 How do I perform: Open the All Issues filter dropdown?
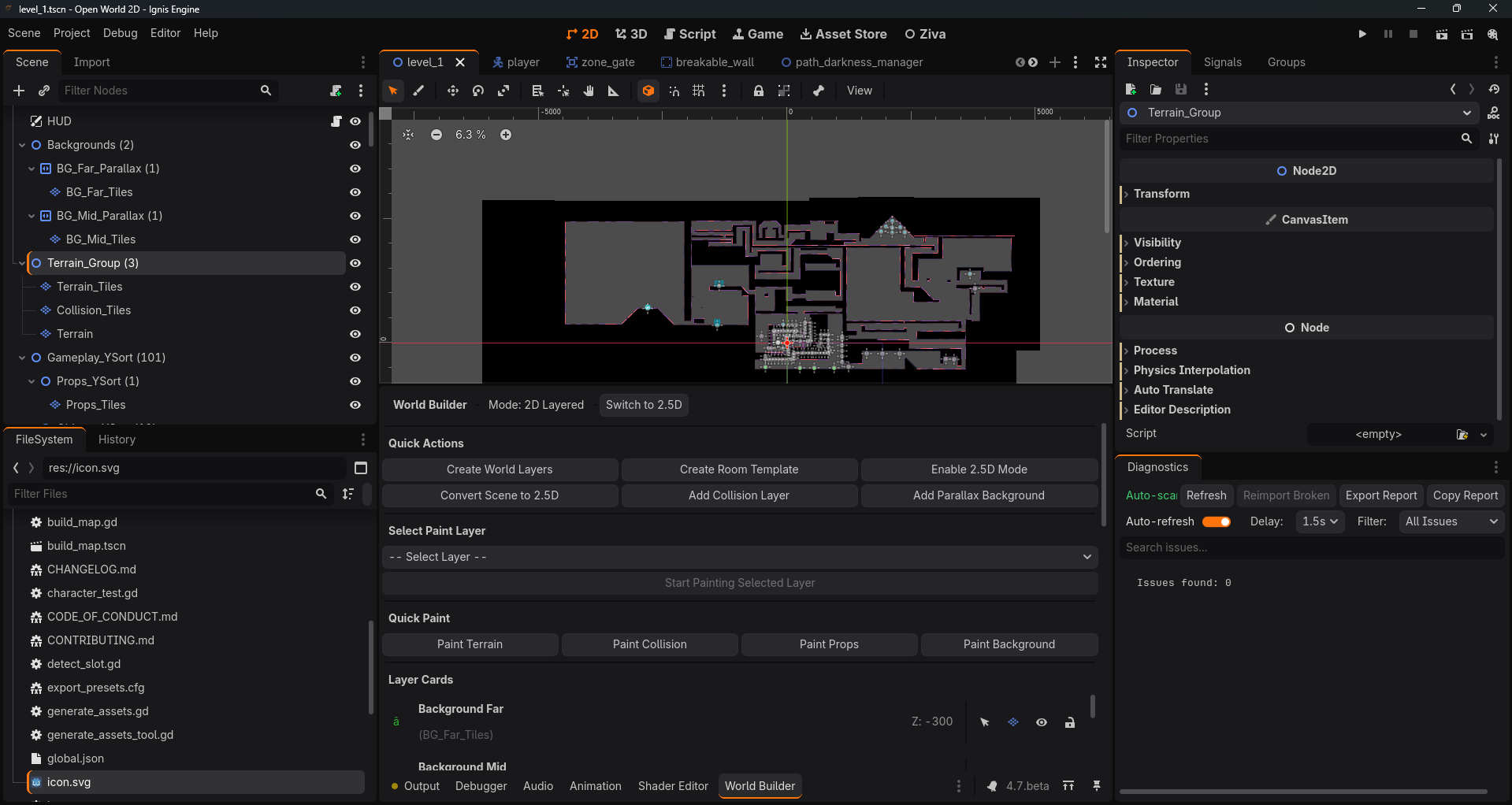tap(1451, 521)
